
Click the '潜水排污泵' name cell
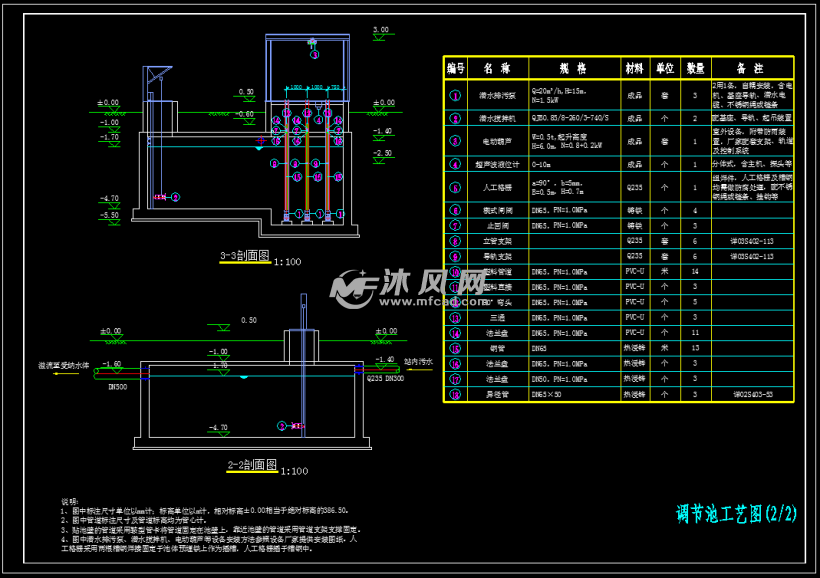click(497, 96)
